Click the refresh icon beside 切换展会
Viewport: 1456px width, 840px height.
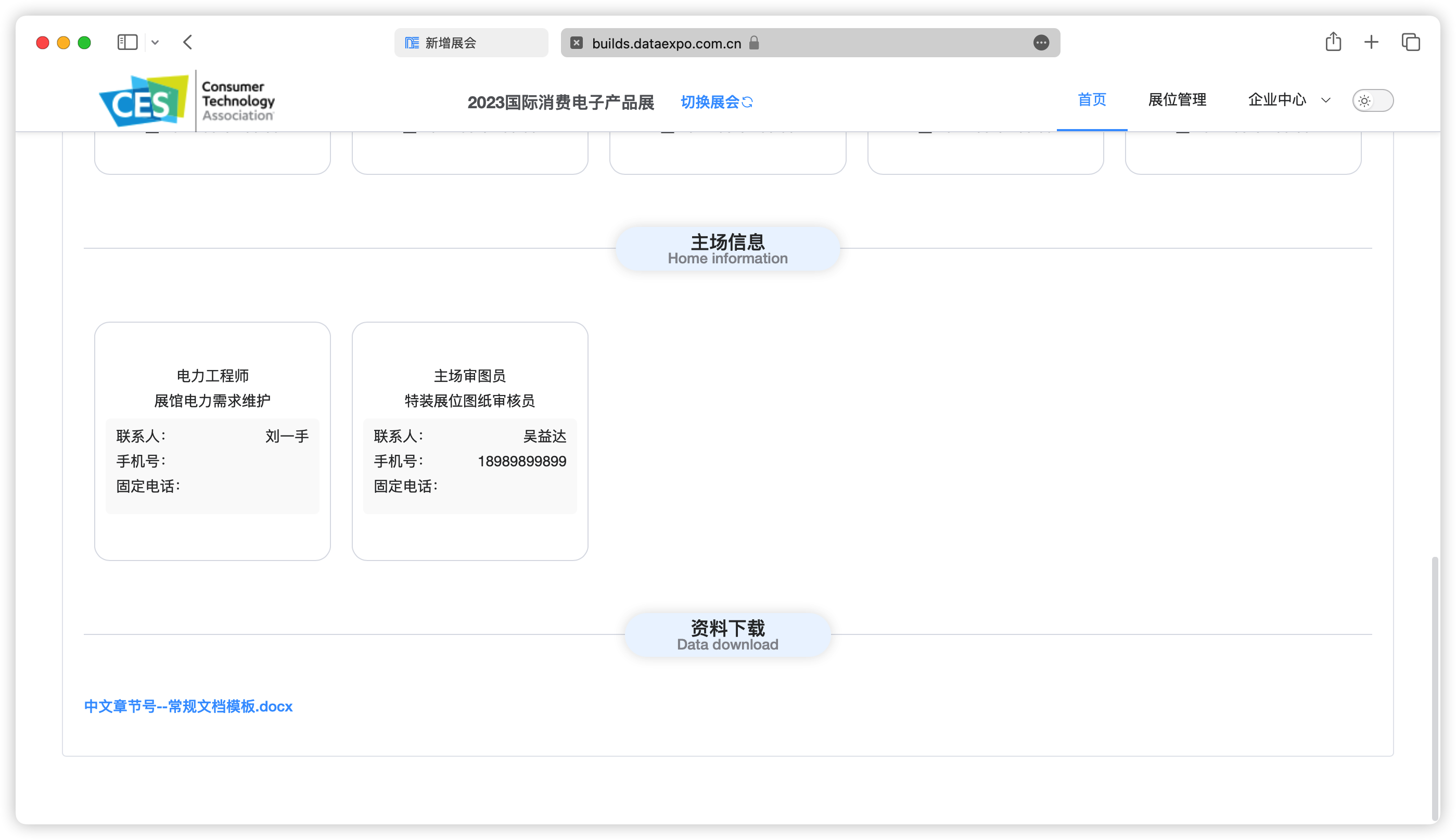click(747, 102)
